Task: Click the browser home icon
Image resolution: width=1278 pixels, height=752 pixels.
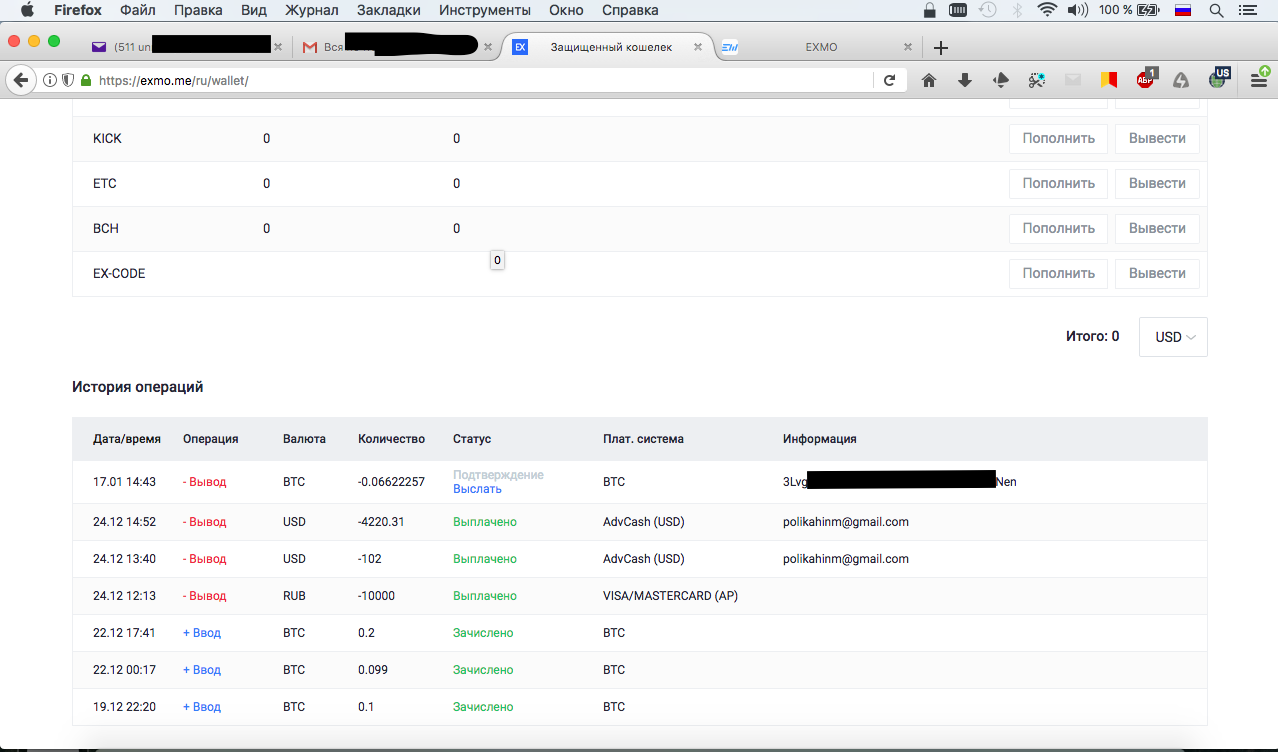Action: 929,80
